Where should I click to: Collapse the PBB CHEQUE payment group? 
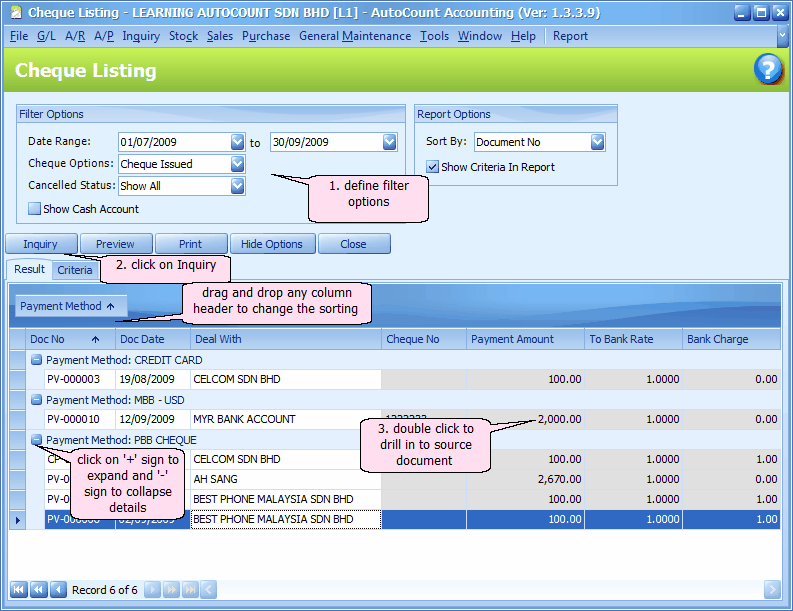(x=36, y=440)
